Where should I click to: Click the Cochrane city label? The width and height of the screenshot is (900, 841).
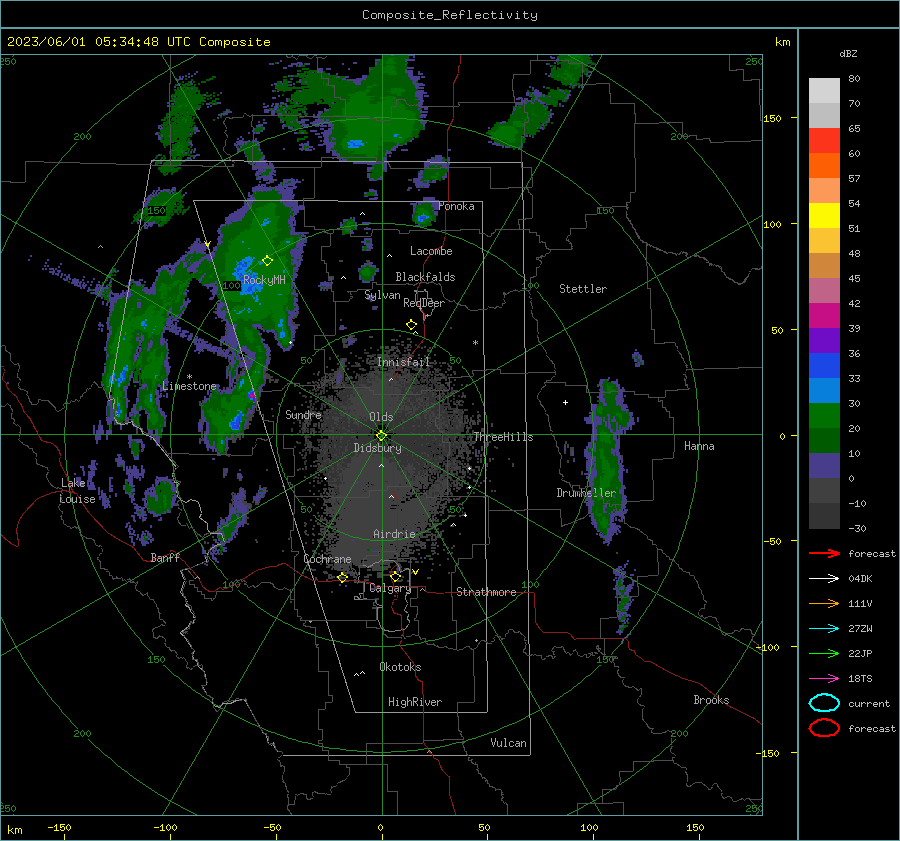(327, 559)
